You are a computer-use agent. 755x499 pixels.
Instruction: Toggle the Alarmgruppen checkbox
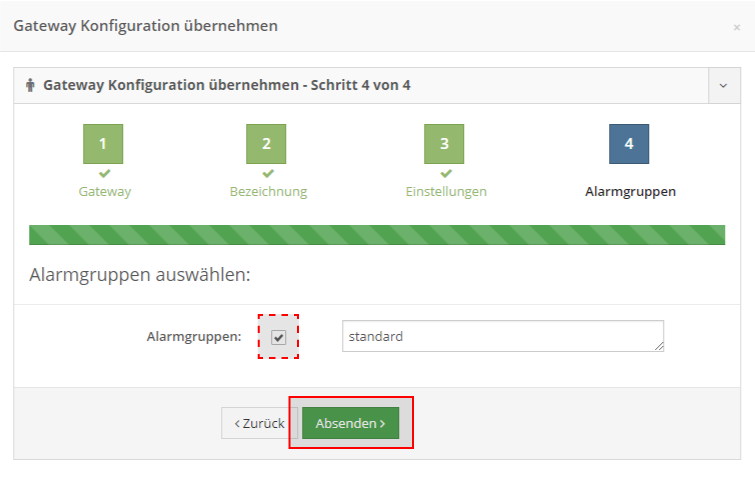[x=278, y=337]
